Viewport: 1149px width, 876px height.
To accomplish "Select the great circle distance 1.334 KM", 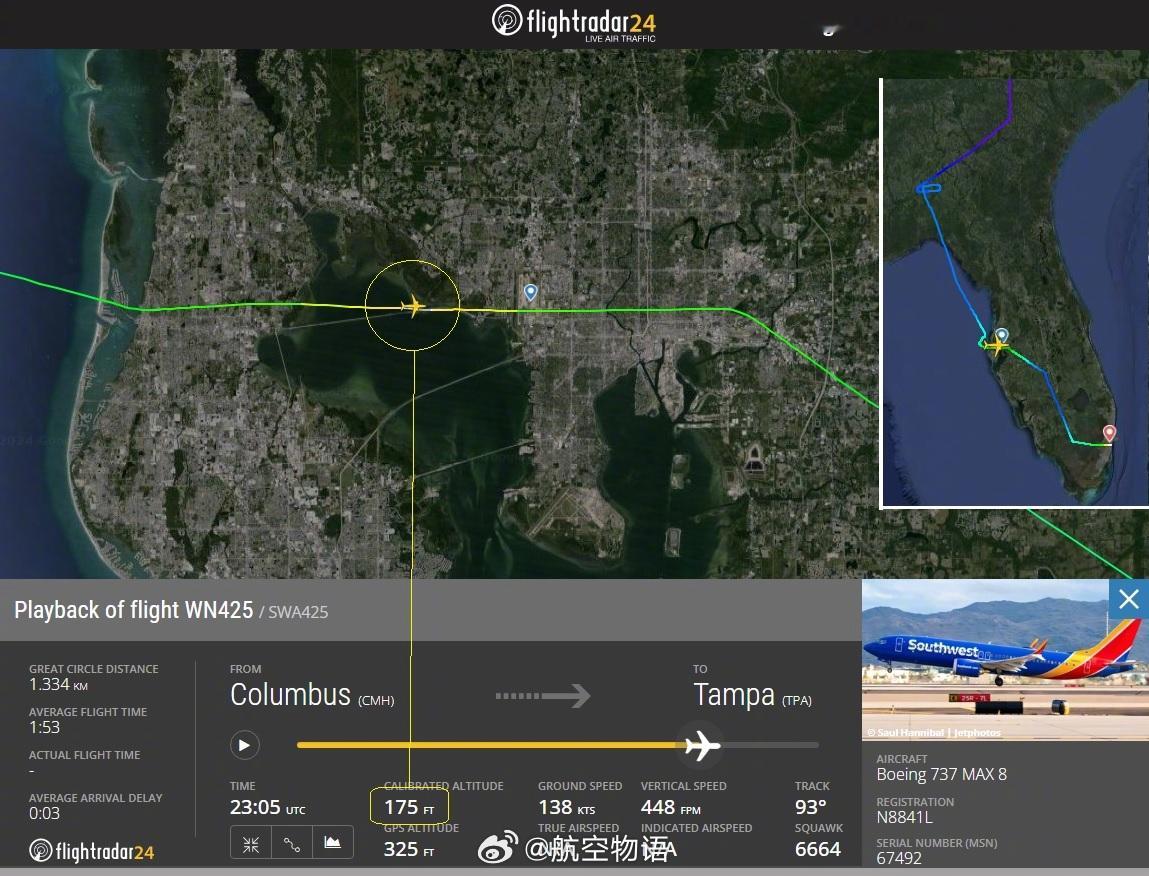I will [59, 685].
